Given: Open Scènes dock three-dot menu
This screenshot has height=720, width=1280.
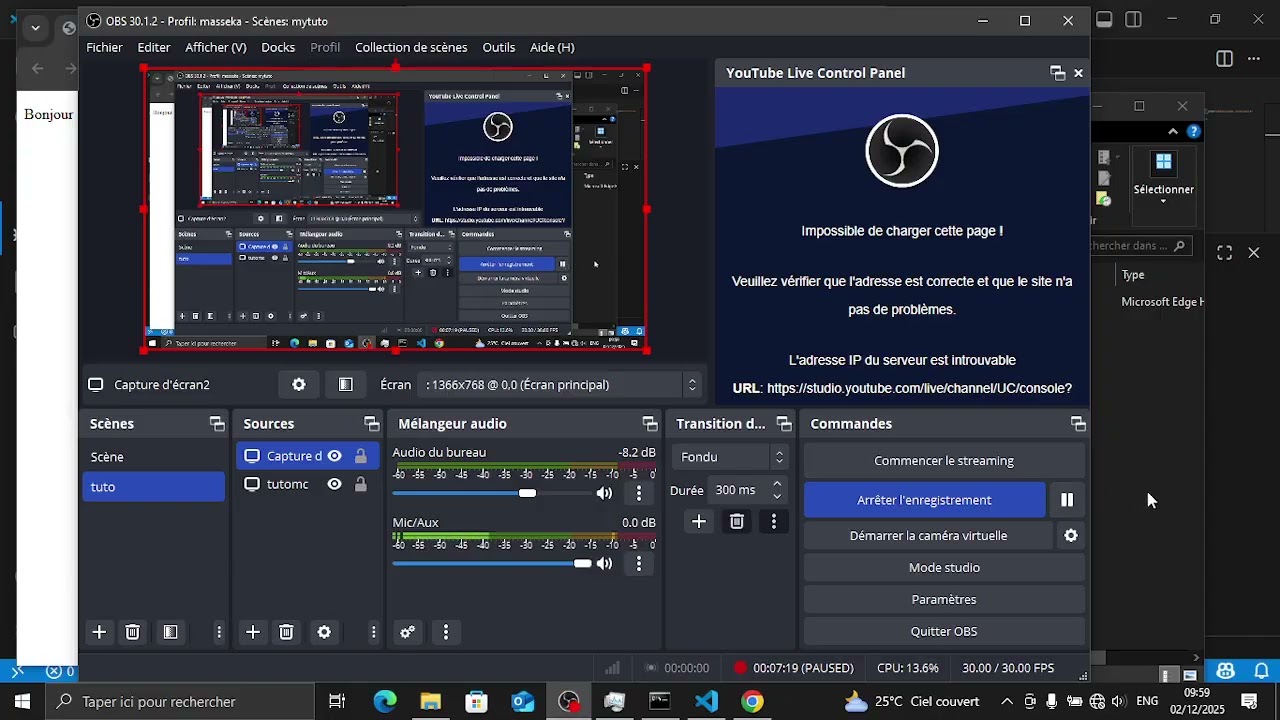Looking at the screenshot, I should click(x=219, y=632).
